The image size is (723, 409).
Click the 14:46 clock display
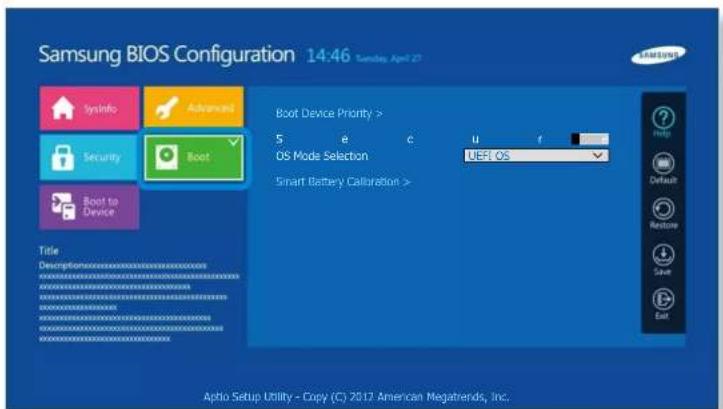click(328, 56)
